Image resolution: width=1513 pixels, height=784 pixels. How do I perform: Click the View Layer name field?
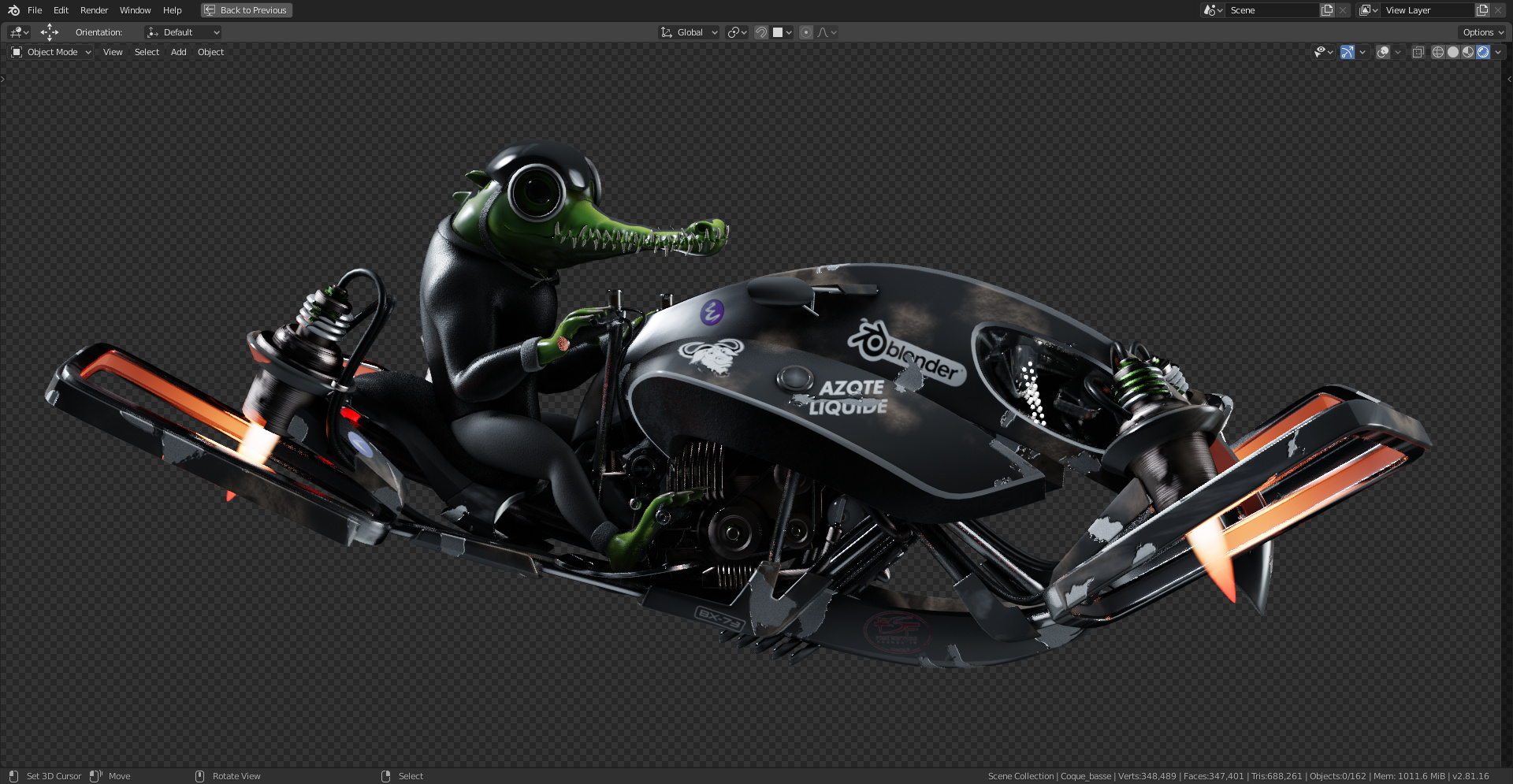pos(1427,10)
